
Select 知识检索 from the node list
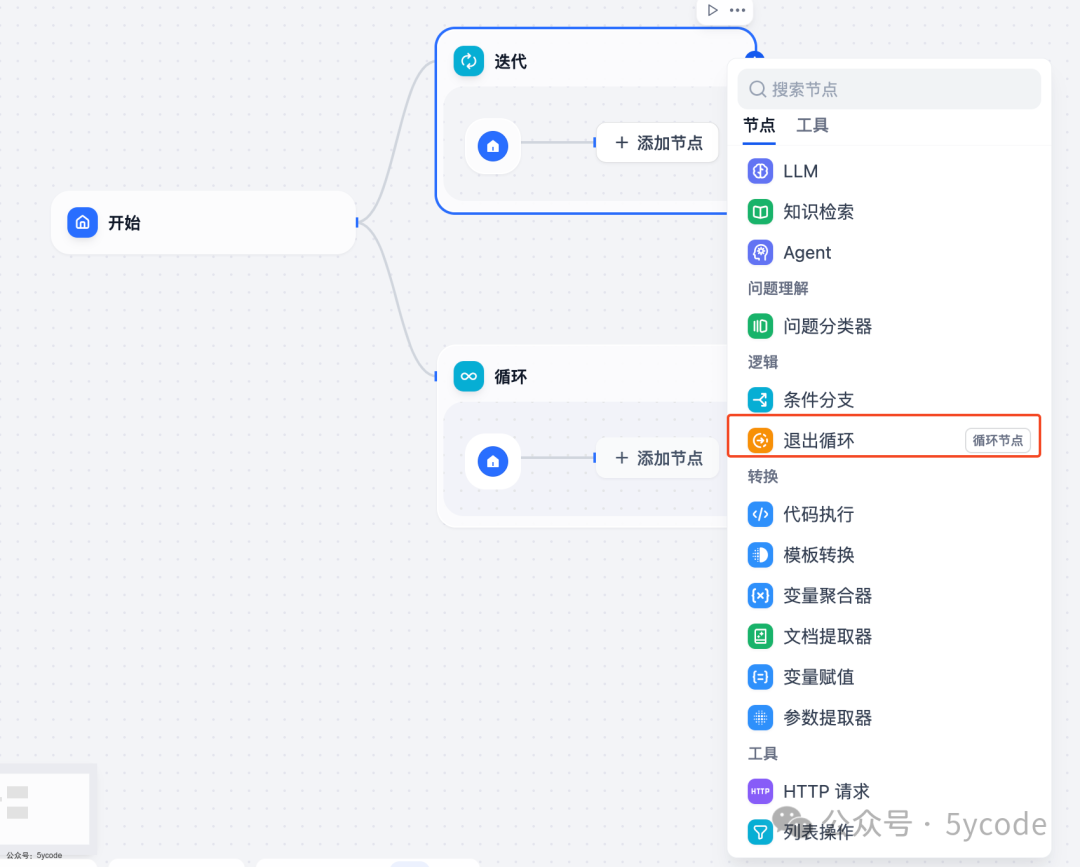tap(889, 211)
